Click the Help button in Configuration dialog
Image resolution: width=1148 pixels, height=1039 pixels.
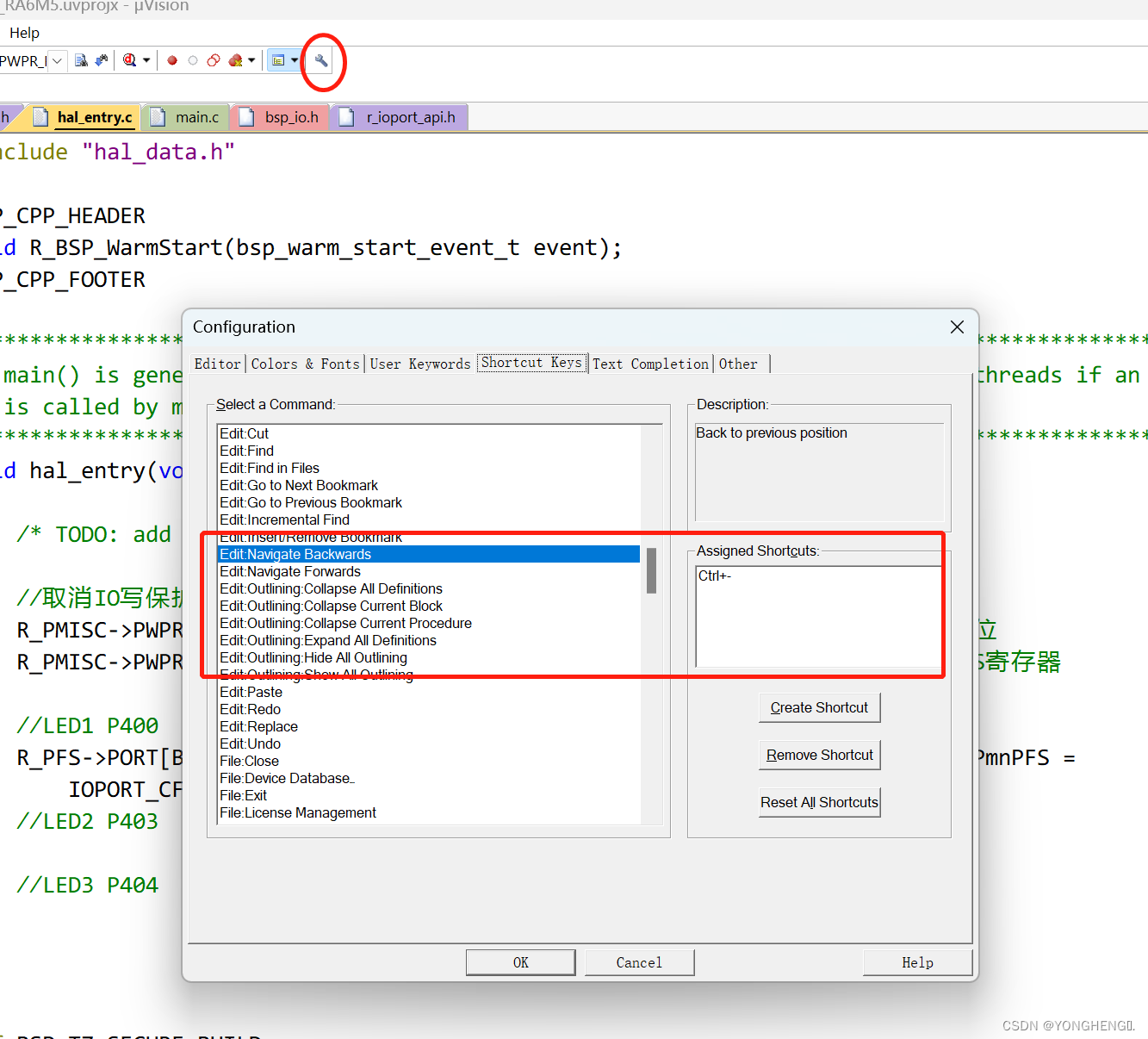pos(917,962)
